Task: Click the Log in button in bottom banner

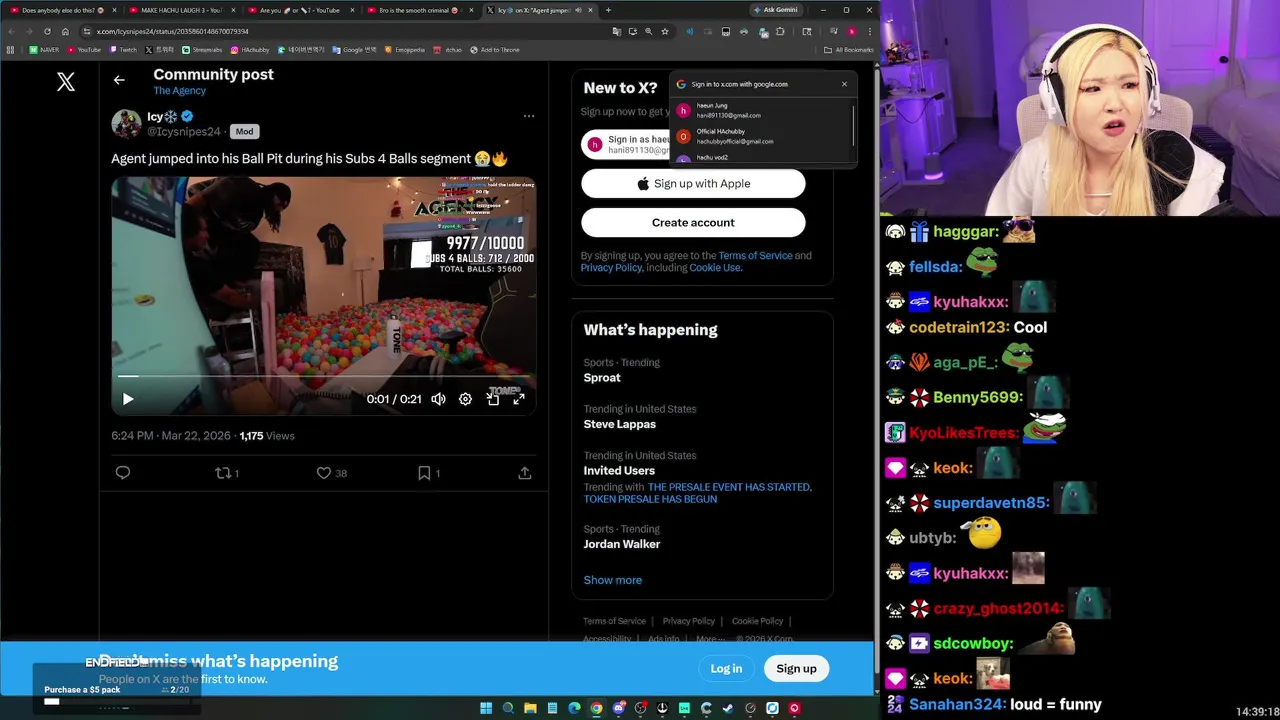Action: click(726, 669)
